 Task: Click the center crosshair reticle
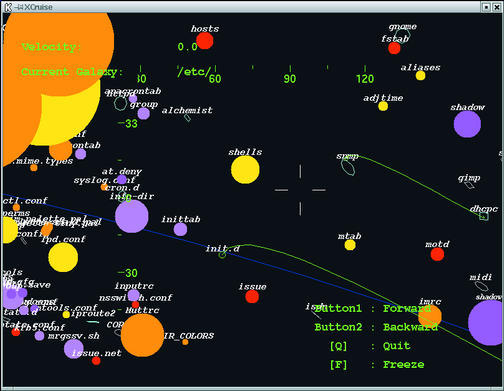click(x=300, y=190)
